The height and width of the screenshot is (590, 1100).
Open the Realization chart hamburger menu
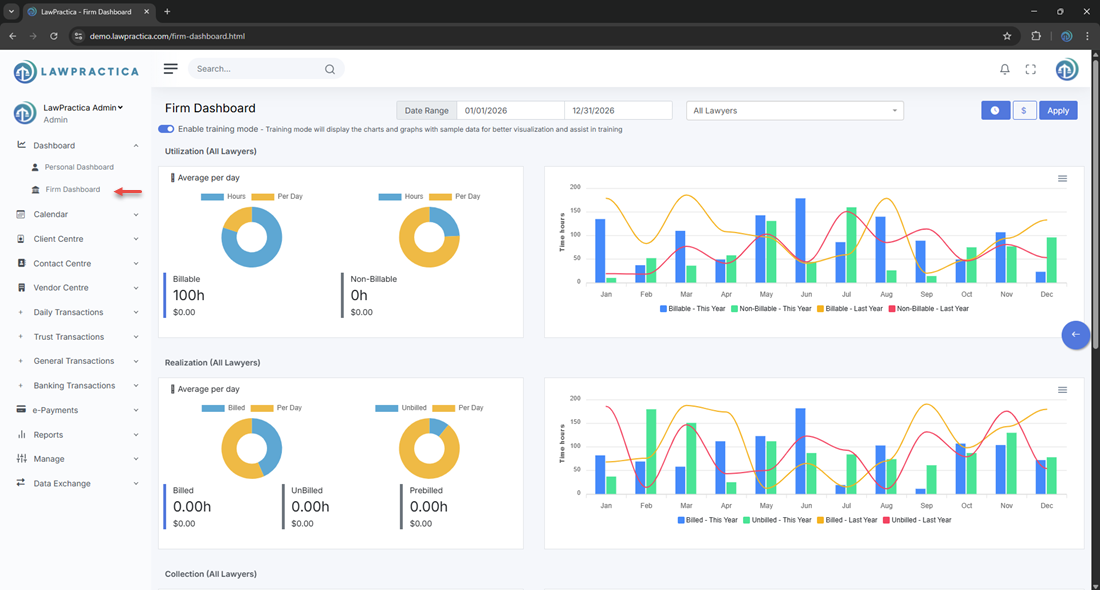click(1062, 390)
